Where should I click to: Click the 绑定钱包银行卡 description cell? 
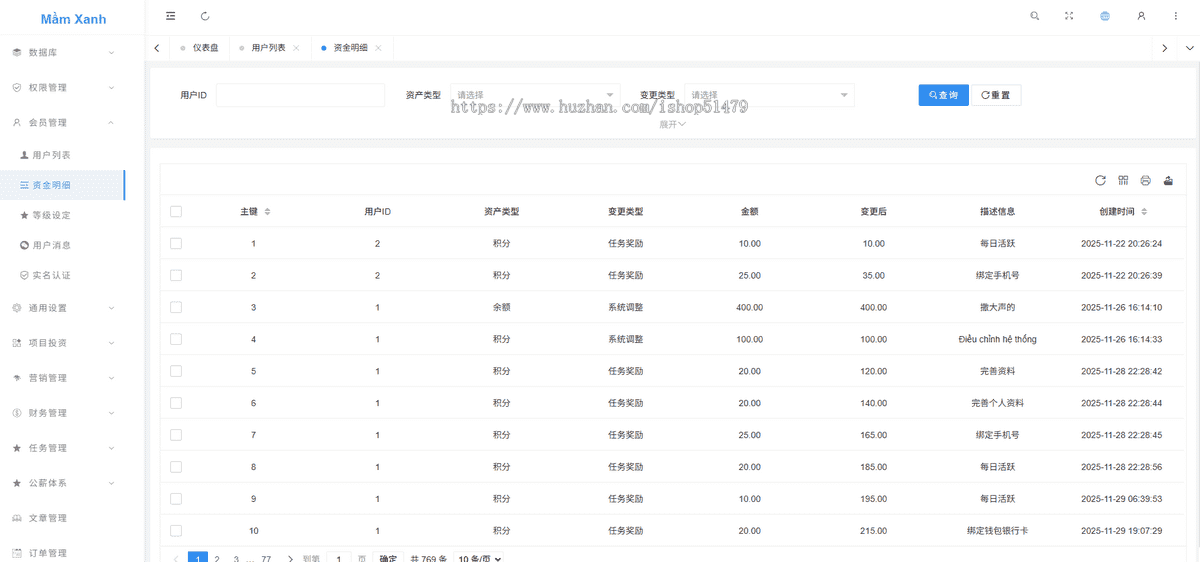point(997,530)
